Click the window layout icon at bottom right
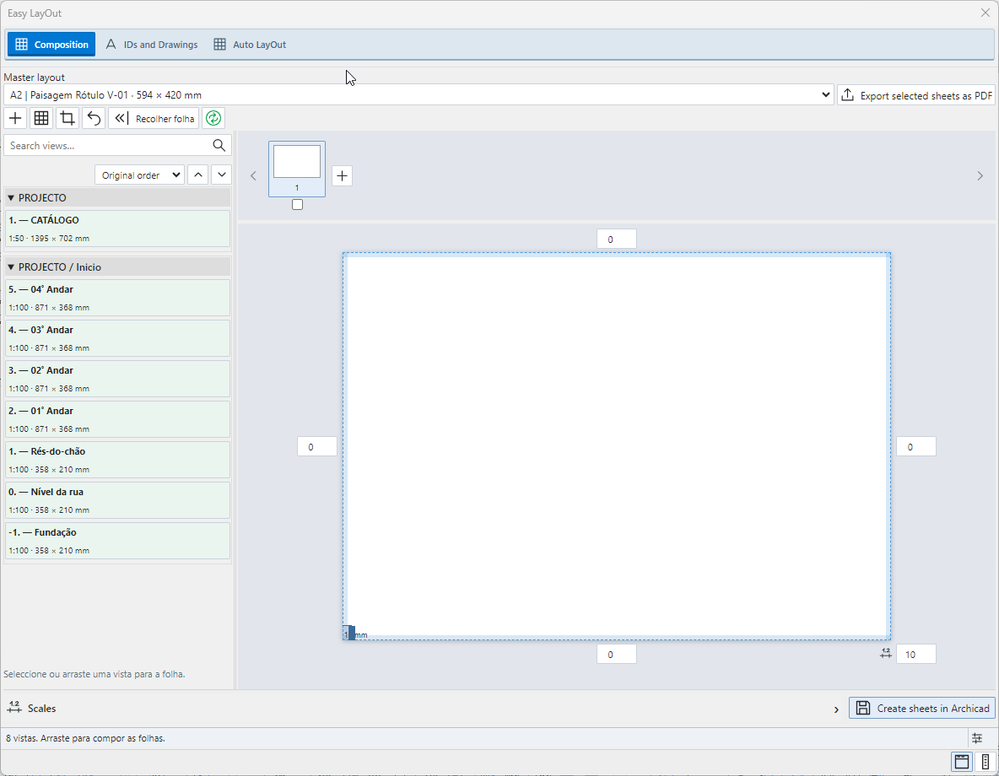Image resolution: width=999 pixels, height=776 pixels. point(962,761)
